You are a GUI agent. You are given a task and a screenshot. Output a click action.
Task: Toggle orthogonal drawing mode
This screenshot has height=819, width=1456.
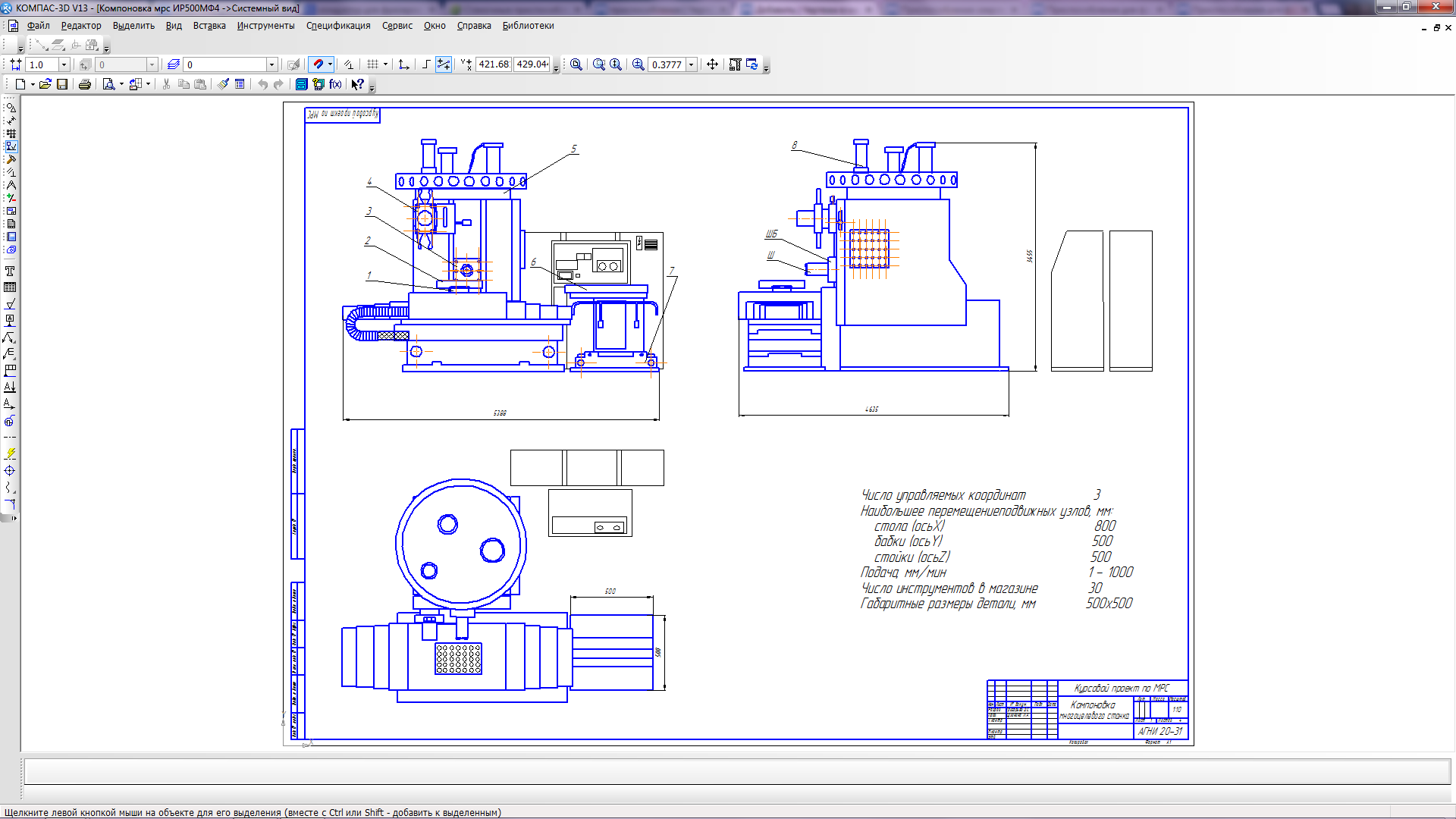[426, 64]
